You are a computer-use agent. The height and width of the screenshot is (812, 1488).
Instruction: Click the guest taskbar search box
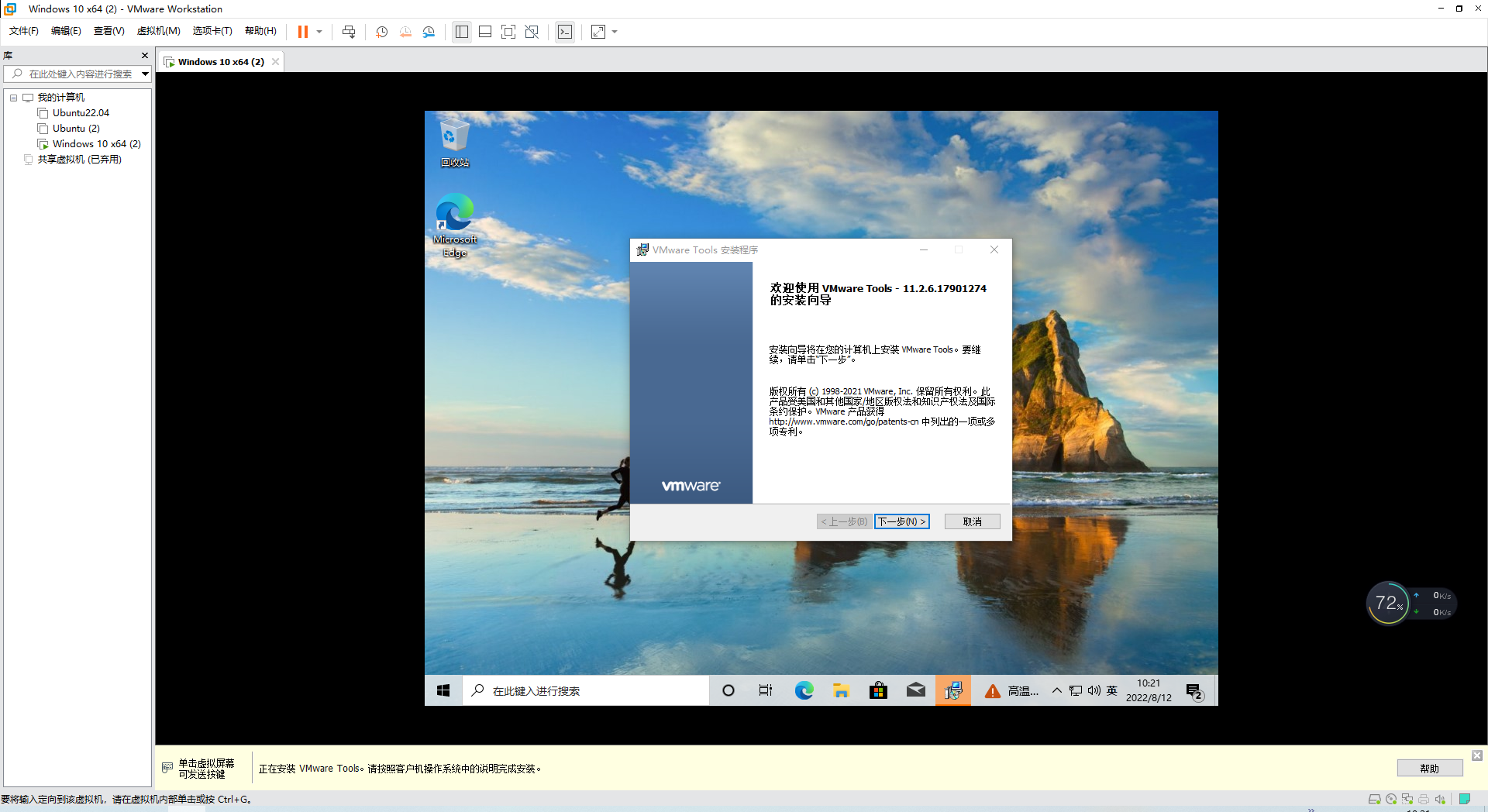586,690
